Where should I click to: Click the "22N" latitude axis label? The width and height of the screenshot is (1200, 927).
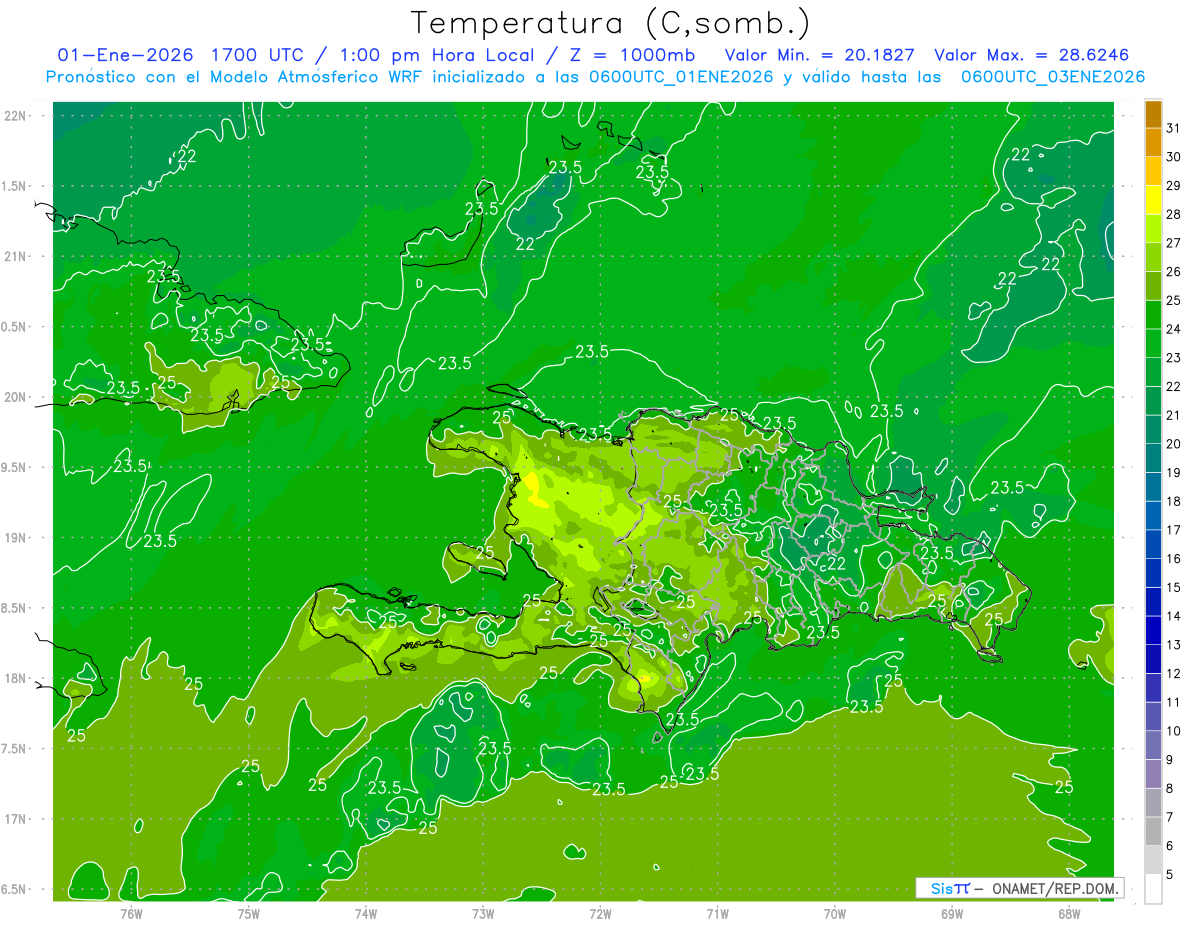tap(16, 116)
